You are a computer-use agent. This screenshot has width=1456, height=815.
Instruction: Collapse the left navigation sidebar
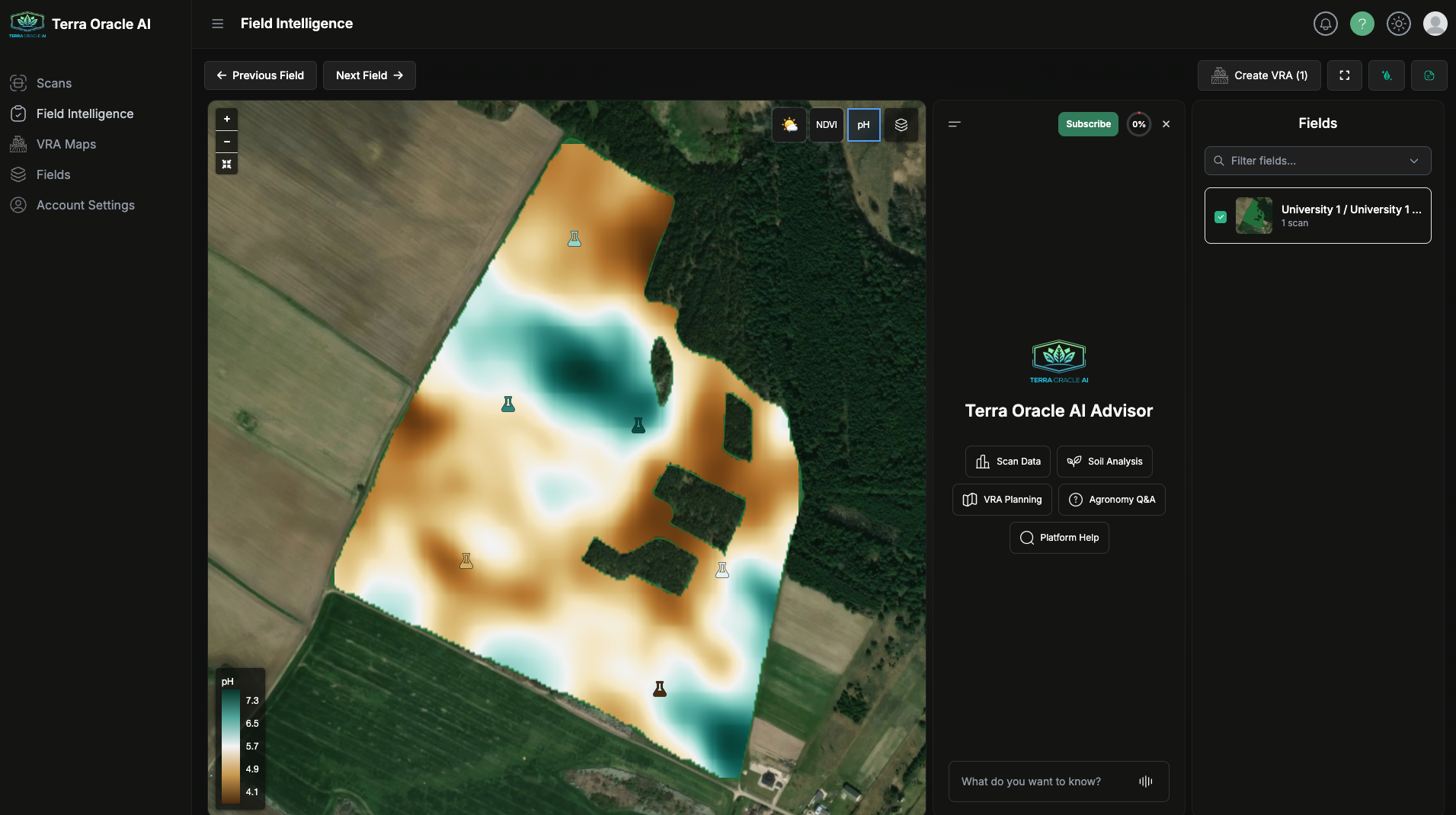[218, 24]
